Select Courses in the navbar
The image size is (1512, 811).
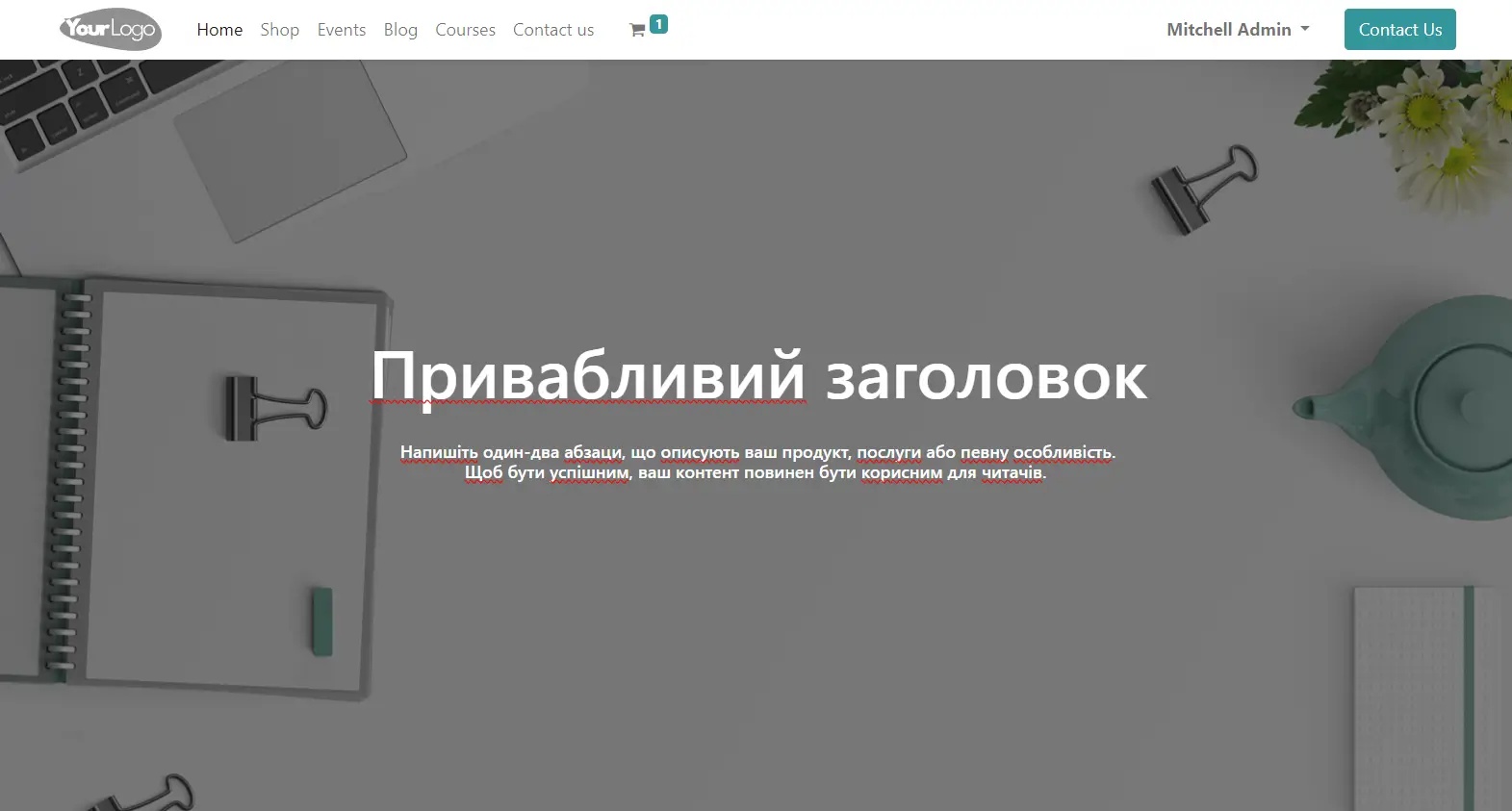pyautogui.click(x=465, y=30)
